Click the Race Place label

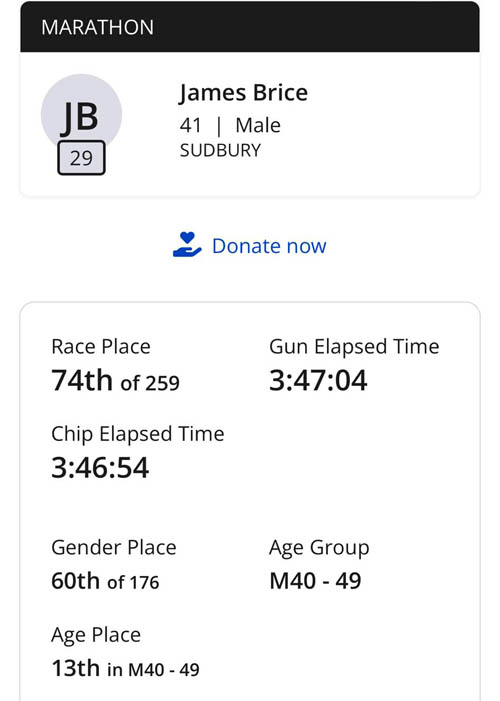point(101,347)
